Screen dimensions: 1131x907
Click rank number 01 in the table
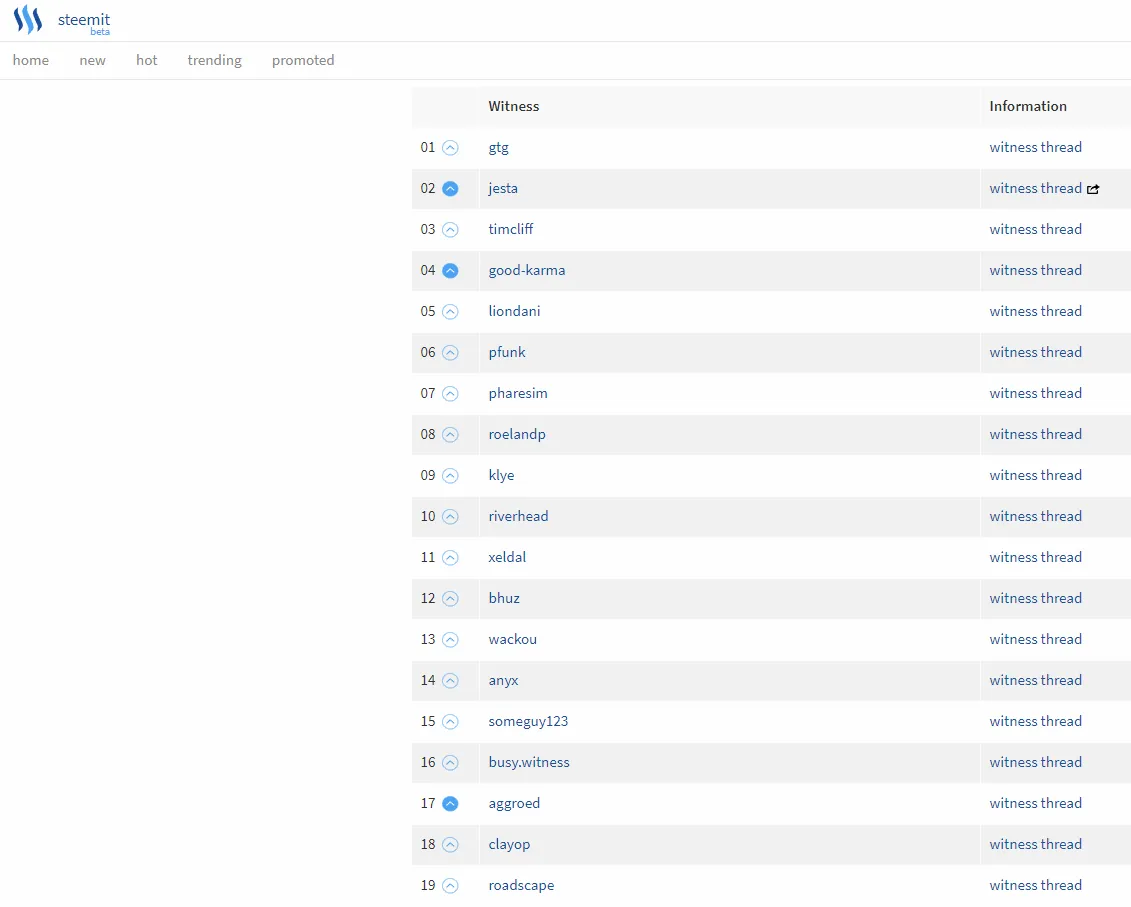(x=428, y=147)
